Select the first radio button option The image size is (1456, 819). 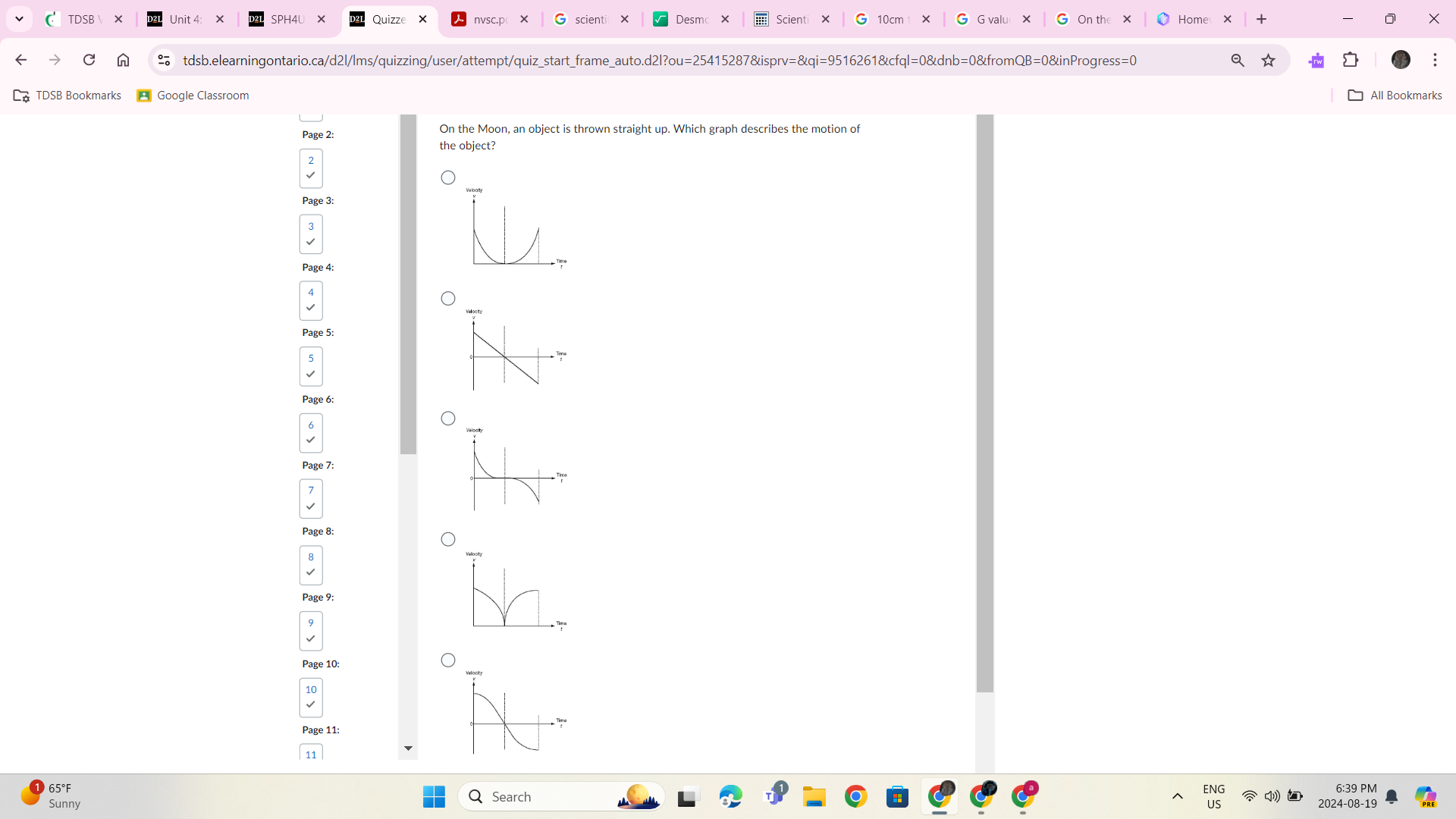[x=447, y=177]
